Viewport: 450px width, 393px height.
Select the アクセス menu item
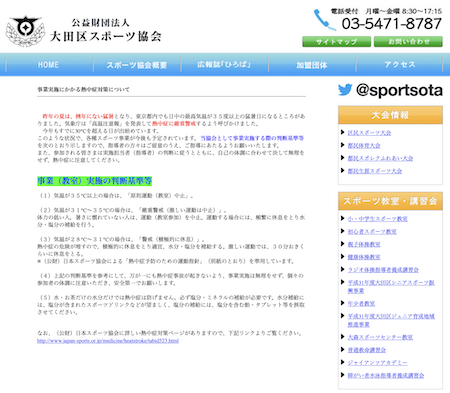399,65
